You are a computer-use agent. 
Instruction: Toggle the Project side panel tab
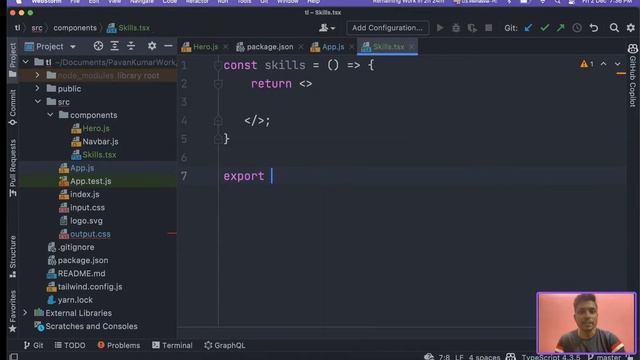(x=13, y=60)
